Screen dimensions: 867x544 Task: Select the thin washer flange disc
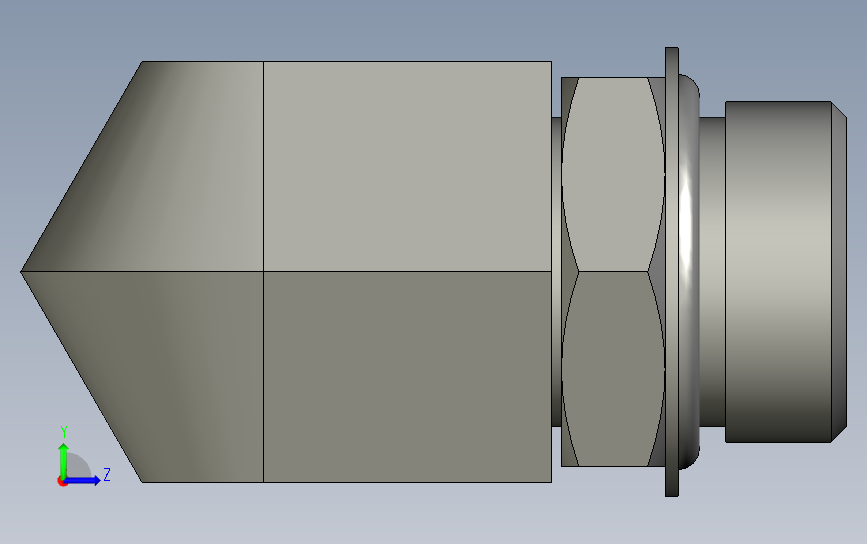coord(672,271)
